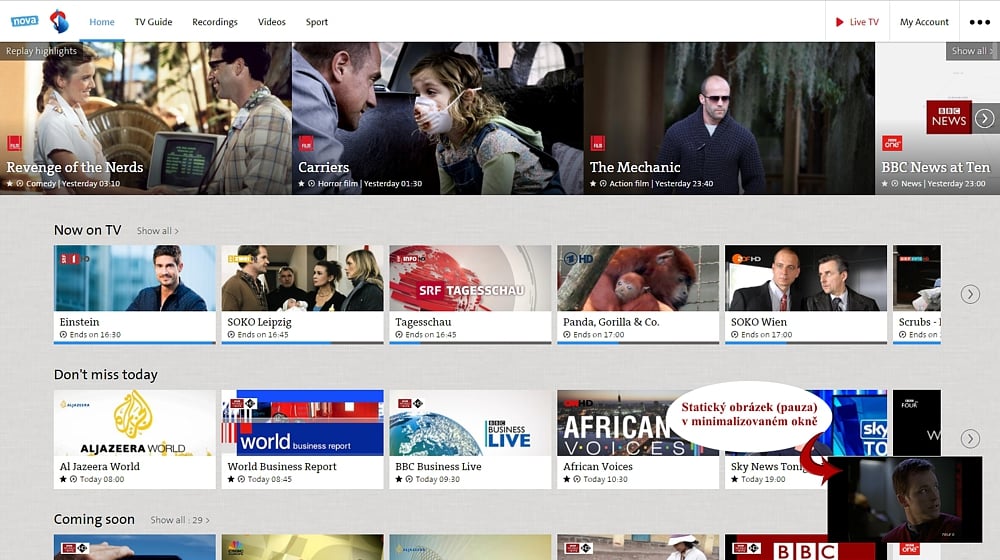Click the replay clock icon for SOKO Leipzig
The image size is (1000, 560).
pos(231,334)
